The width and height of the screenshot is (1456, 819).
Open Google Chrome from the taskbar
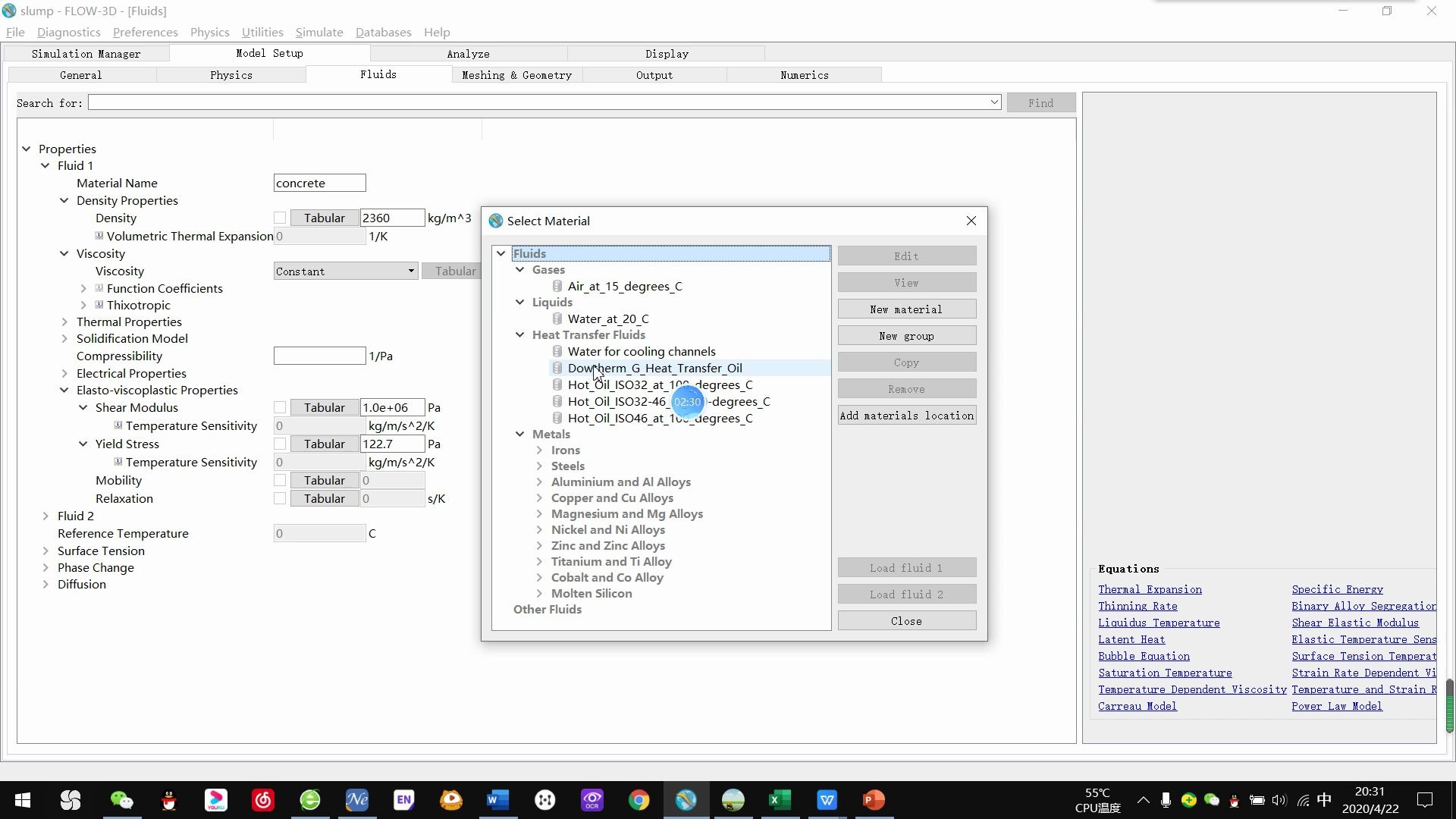pos(639,800)
